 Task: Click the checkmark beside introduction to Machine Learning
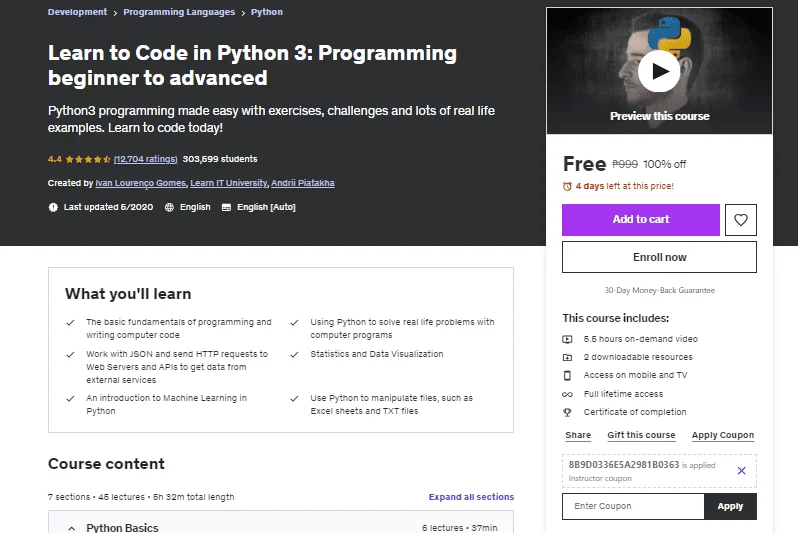click(70, 399)
